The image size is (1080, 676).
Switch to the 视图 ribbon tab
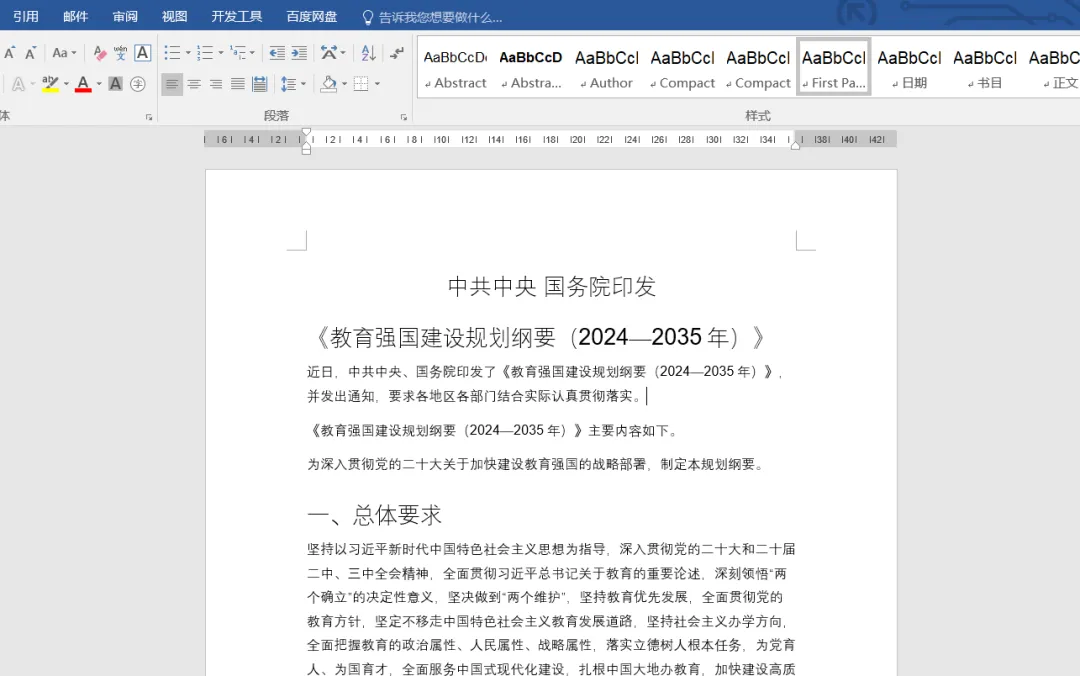[174, 17]
